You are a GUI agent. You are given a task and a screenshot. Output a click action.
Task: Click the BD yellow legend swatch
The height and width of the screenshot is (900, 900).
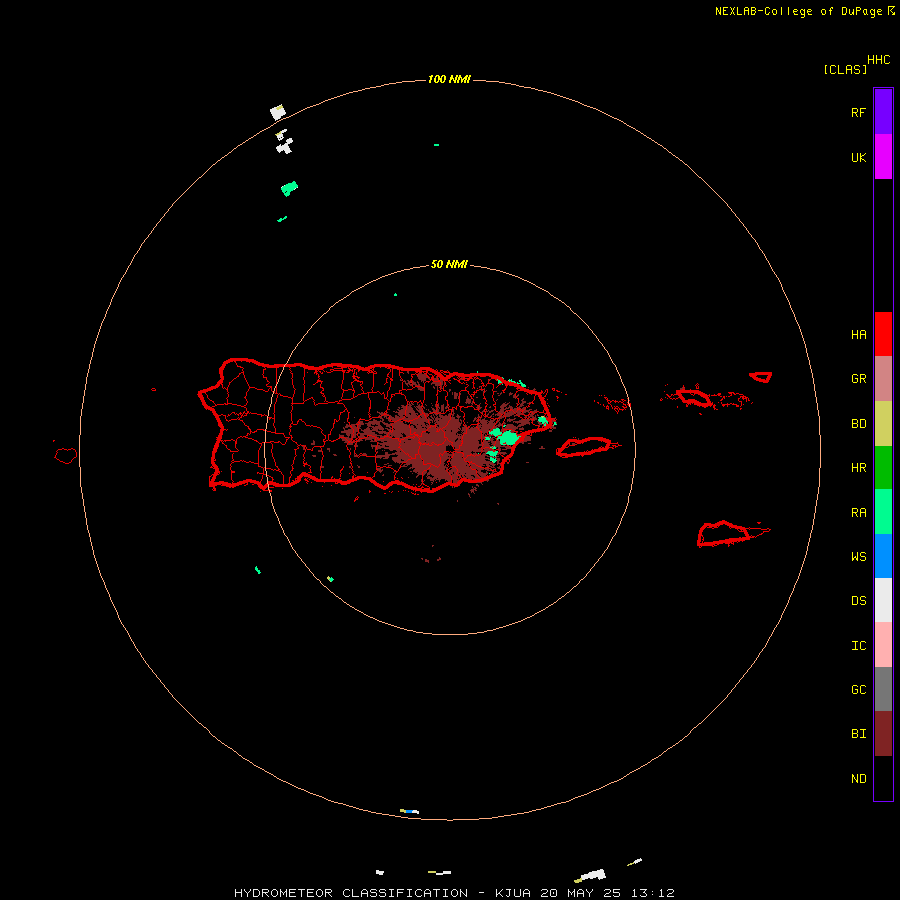pyautogui.click(x=883, y=423)
